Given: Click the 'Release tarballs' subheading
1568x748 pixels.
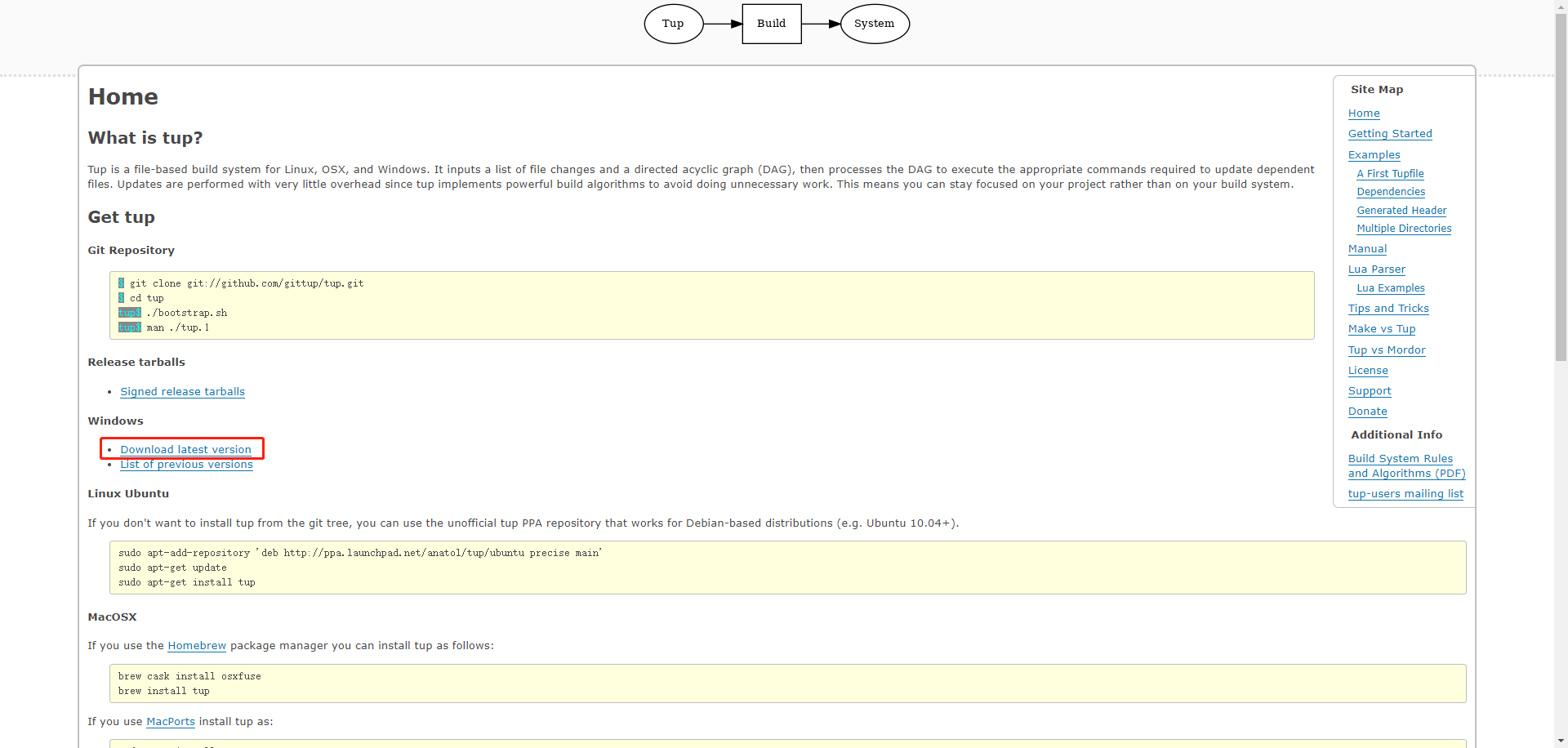Looking at the screenshot, I should pos(136,363).
